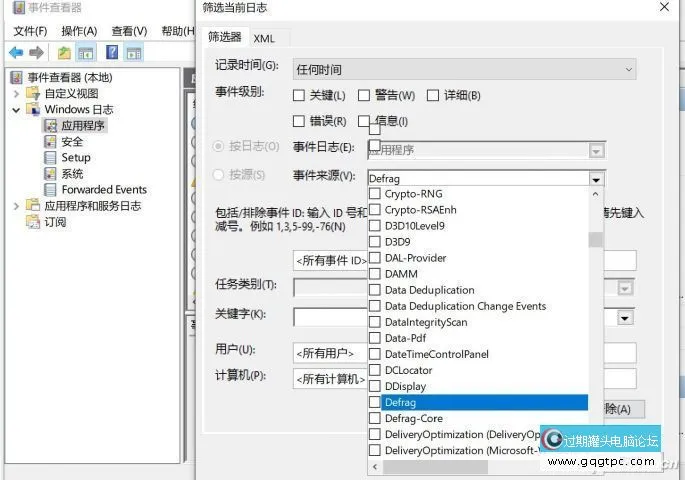This screenshot has height=480, width=685.
Task: Open the 操作(A) menu
Action: [x=79, y=31]
